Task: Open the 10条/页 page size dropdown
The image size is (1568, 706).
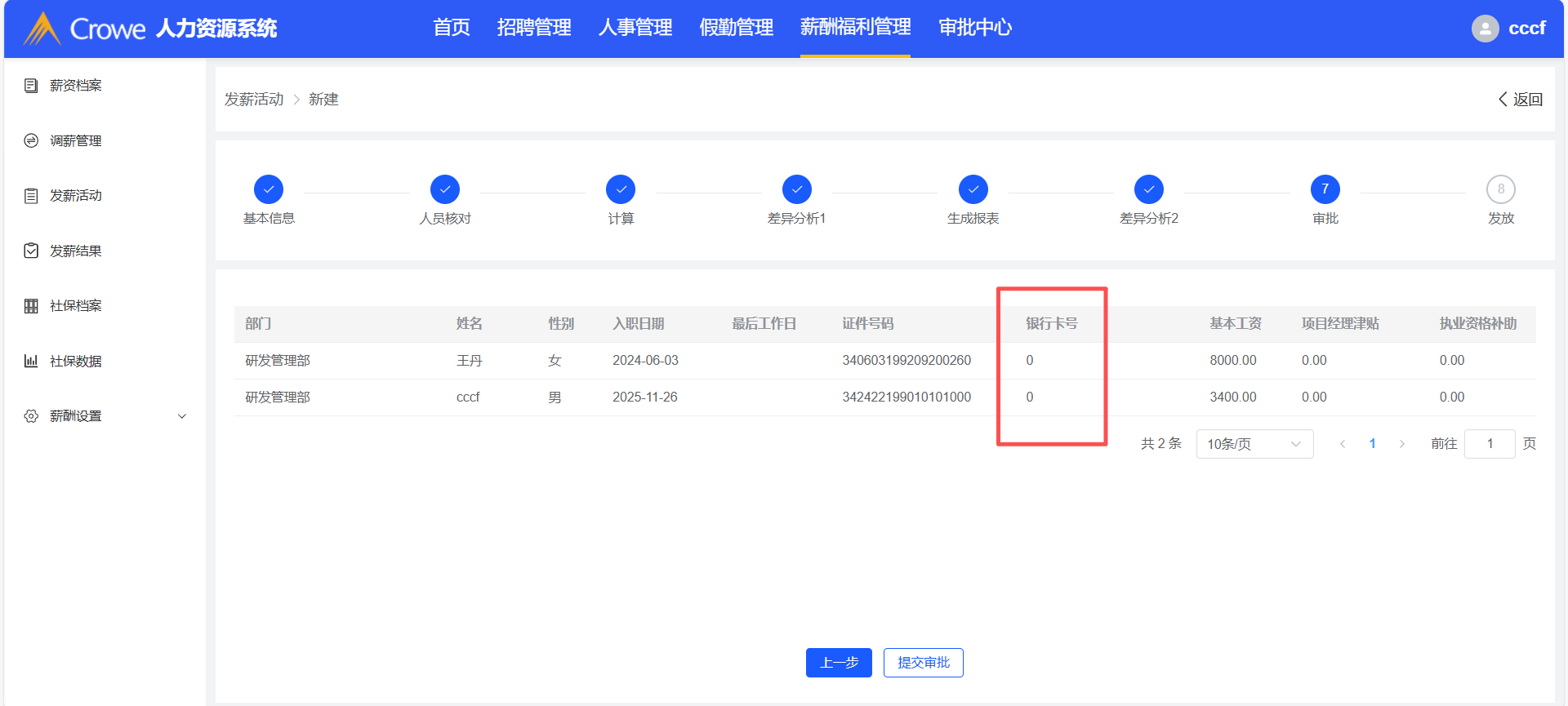Action: [x=1254, y=444]
